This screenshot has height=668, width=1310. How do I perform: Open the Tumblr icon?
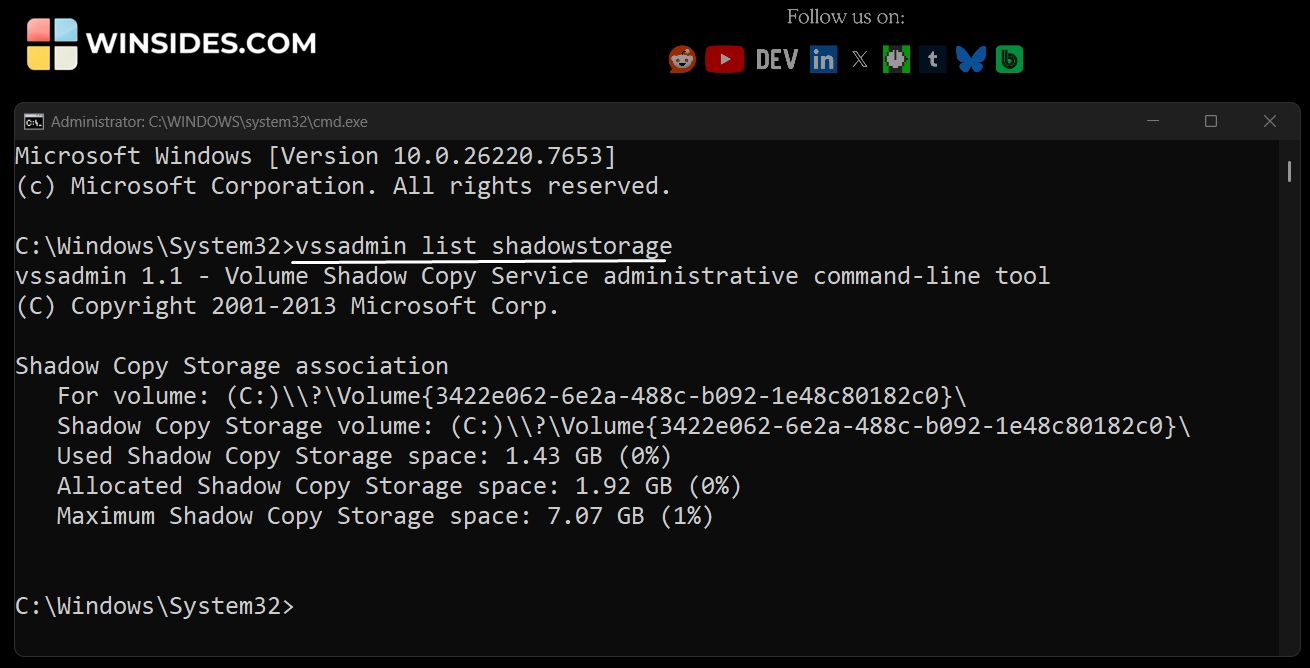[932, 59]
